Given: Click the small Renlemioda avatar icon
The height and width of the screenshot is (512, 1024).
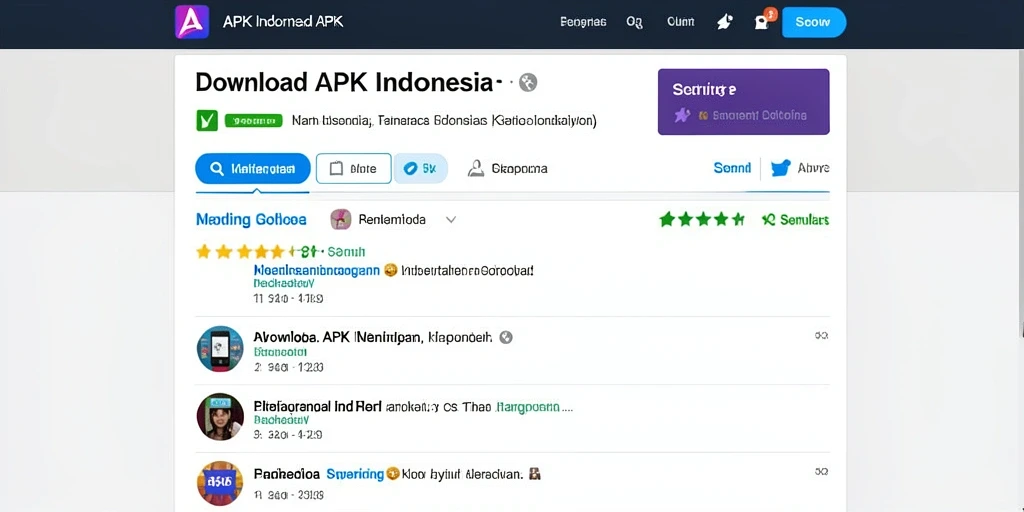Looking at the screenshot, I should tap(341, 219).
